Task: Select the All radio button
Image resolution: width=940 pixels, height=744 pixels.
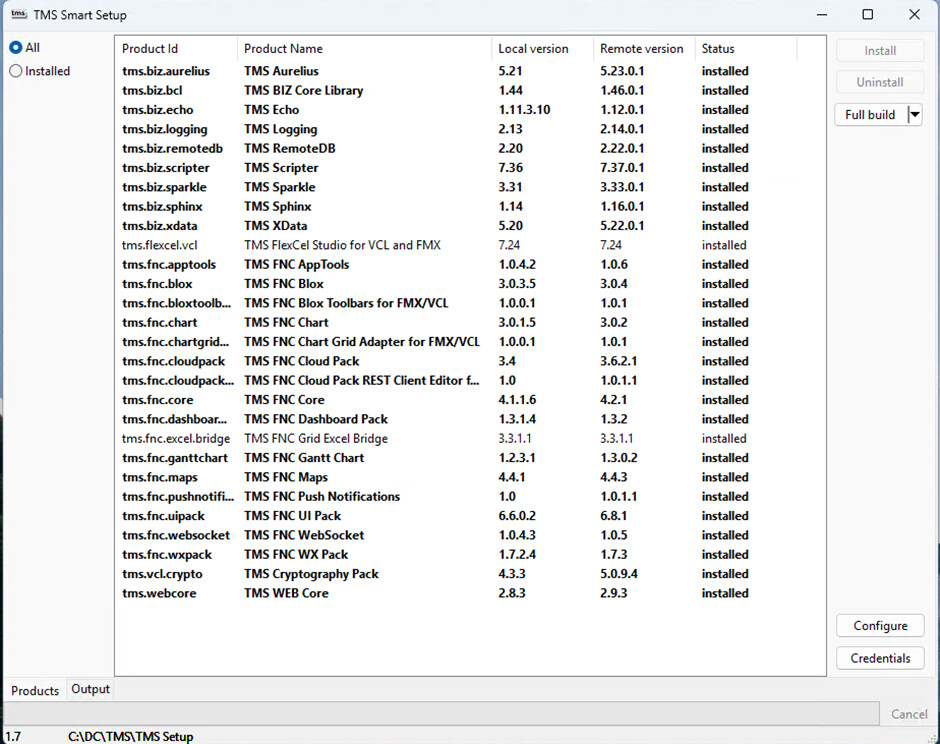Action: click(x=16, y=48)
